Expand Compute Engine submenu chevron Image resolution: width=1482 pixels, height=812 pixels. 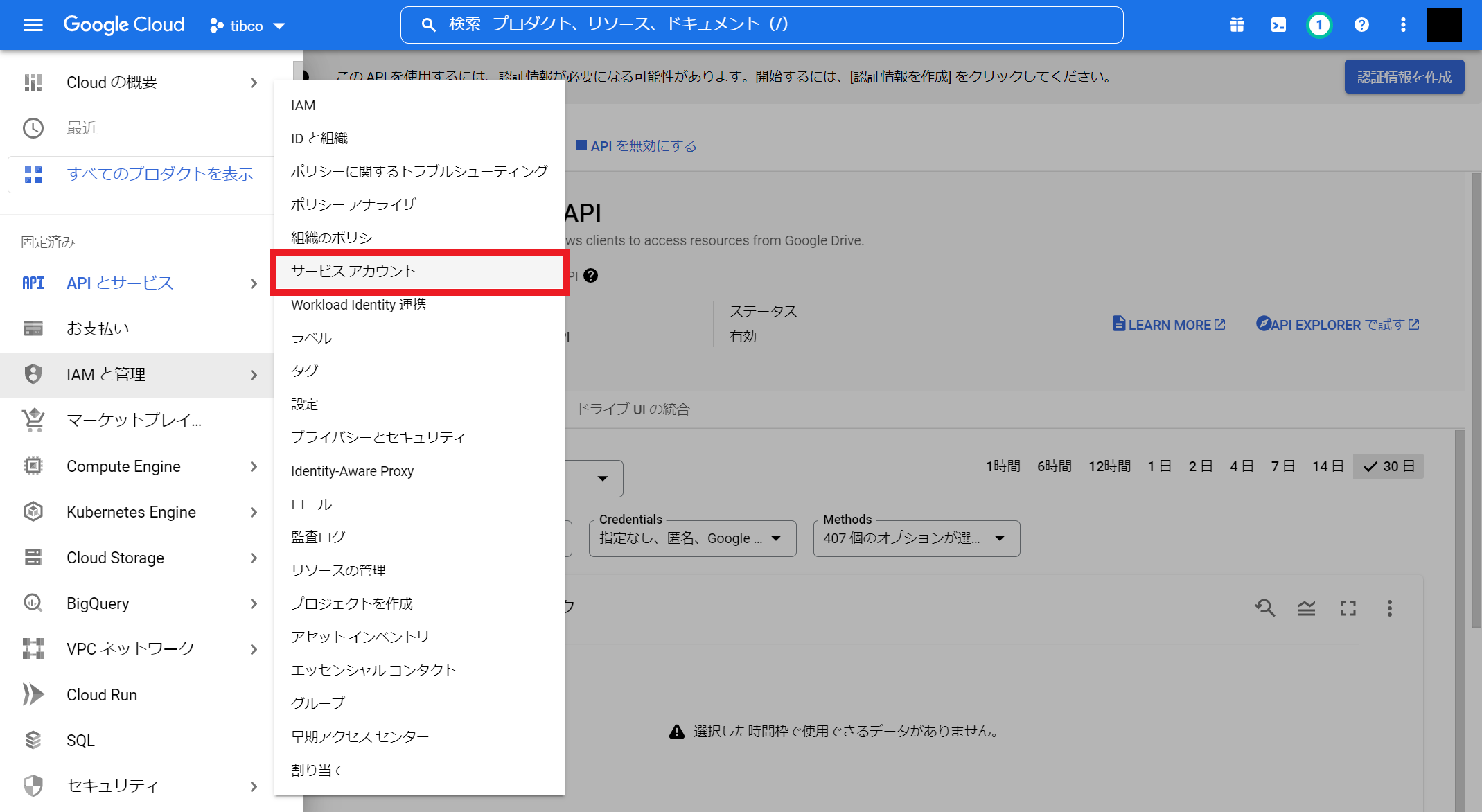[254, 466]
